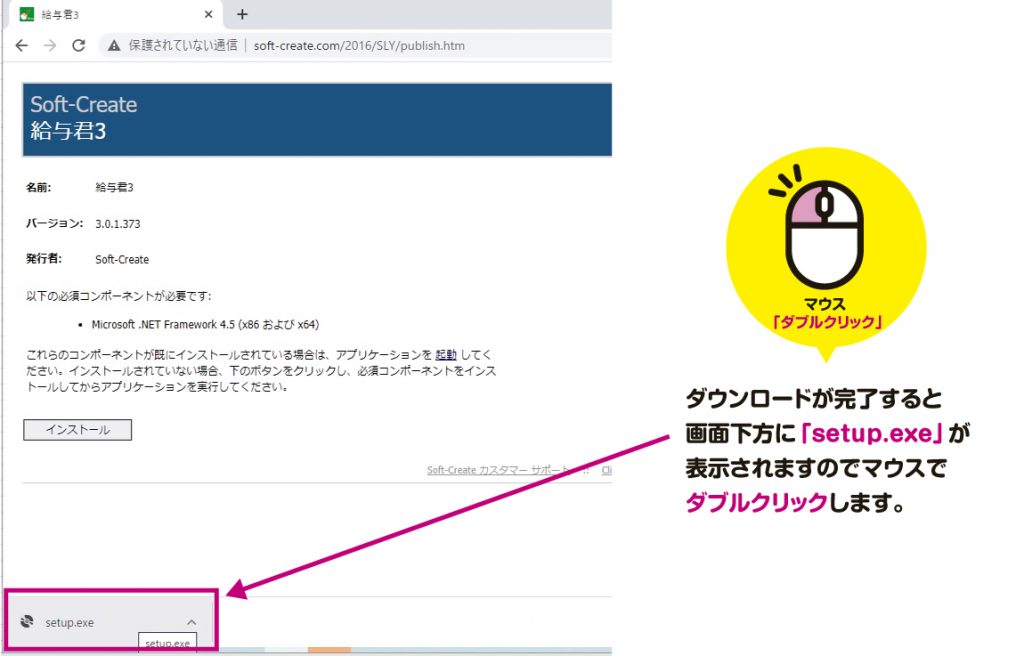Screen dimensions: 1024x656
Task: Click the not-secure warning triangle icon
Action: (114, 46)
